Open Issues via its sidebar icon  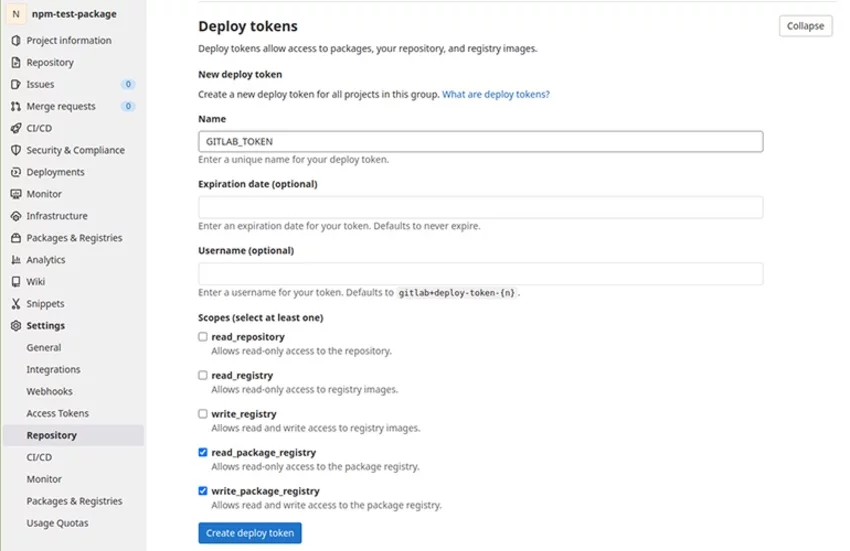[16, 85]
